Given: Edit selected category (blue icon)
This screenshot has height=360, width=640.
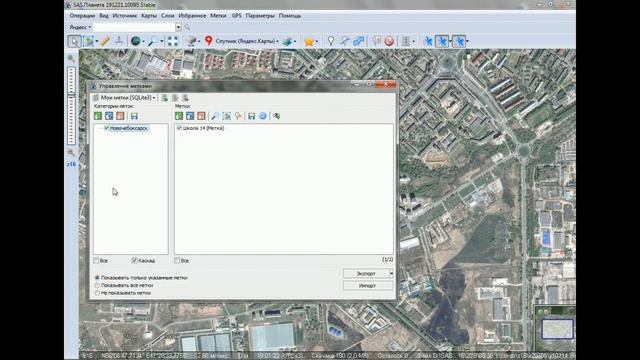Looking at the screenshot, I should point(109,116).
